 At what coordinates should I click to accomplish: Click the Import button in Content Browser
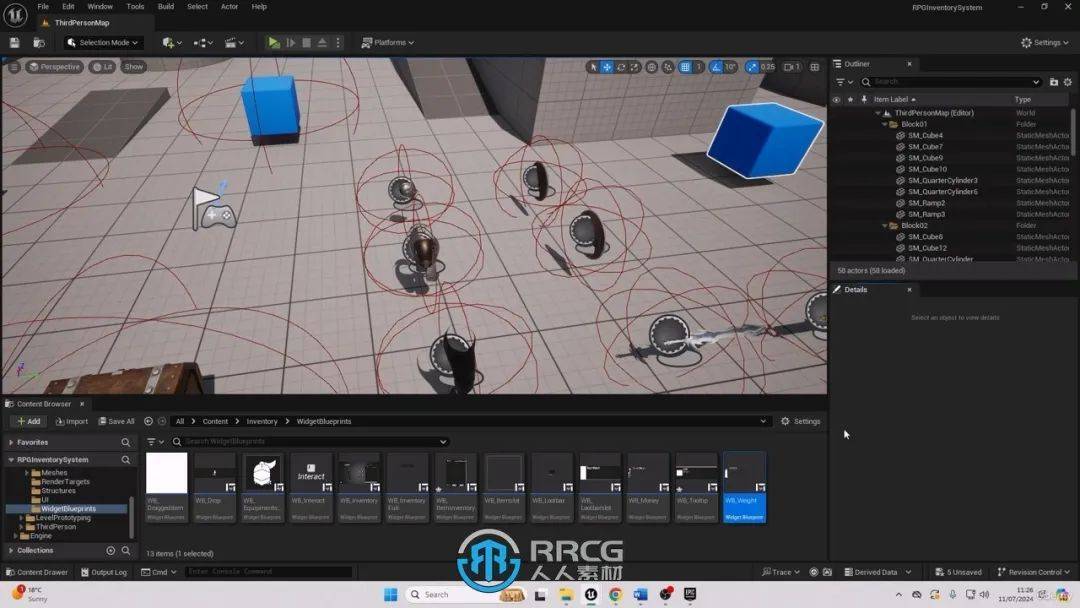71,421
